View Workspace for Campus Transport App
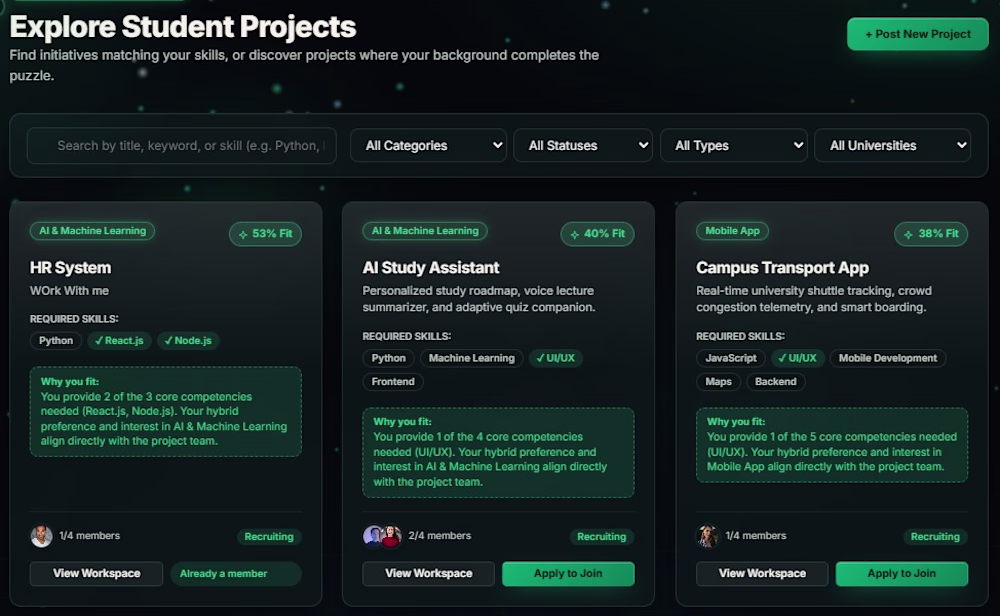 [762, 573]
